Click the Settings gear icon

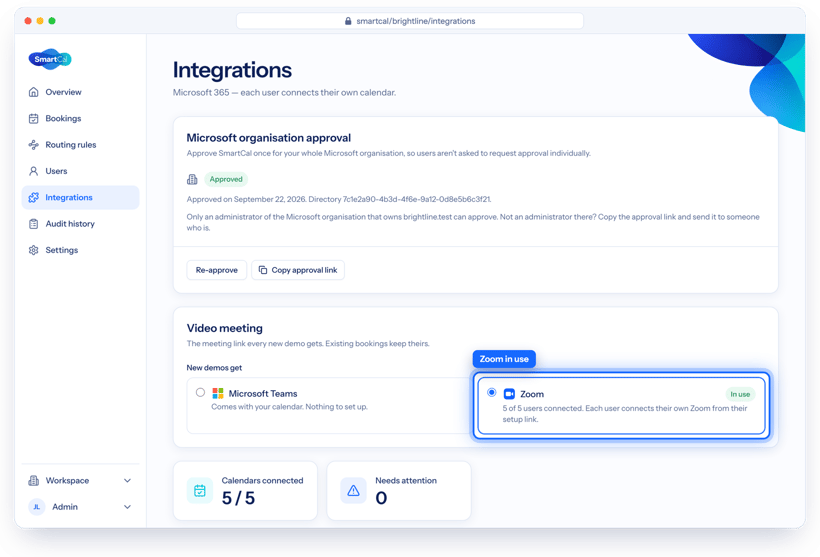33,250
